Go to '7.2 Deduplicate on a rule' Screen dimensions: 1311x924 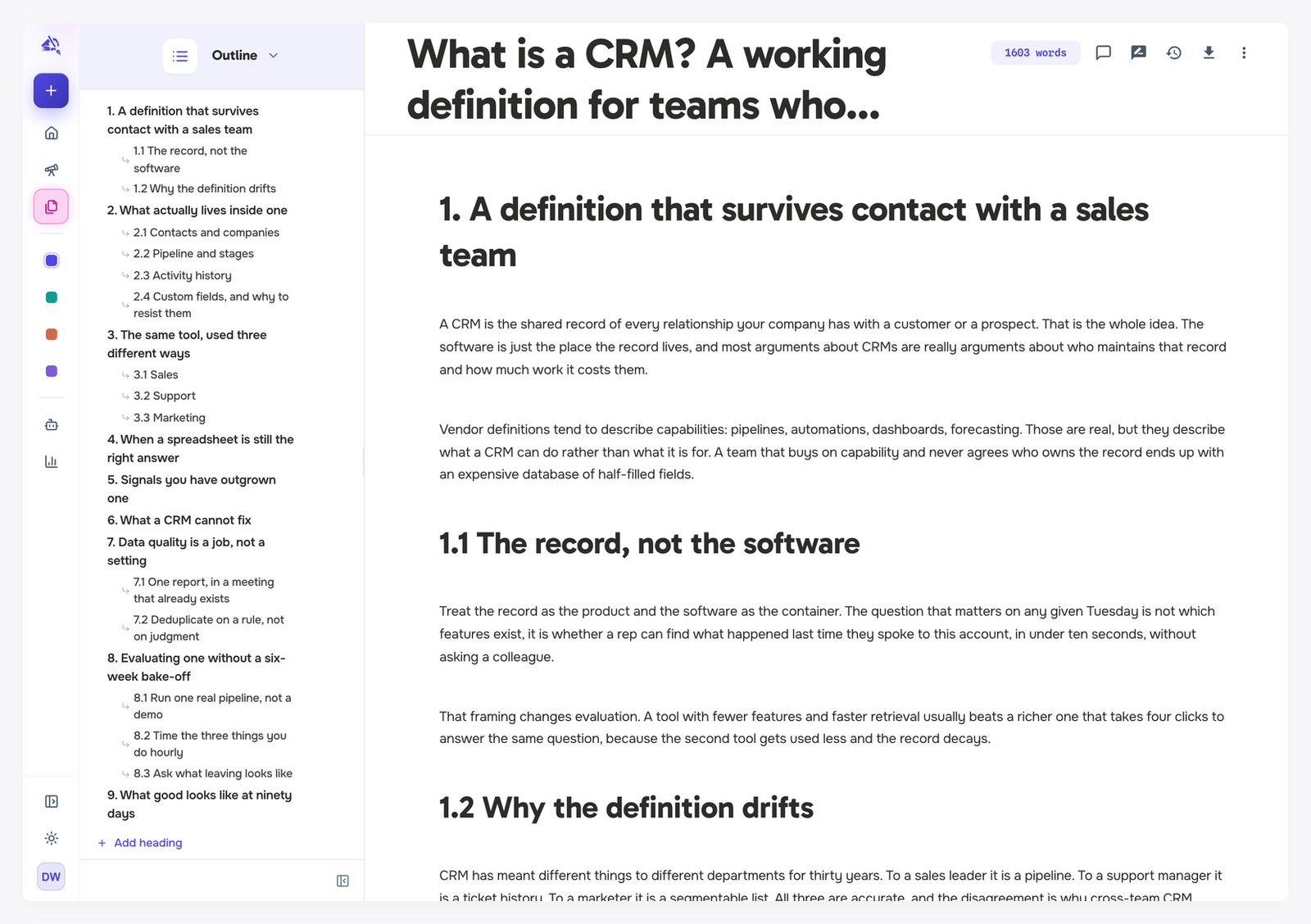pyautogui.click(x=208, y=628)
